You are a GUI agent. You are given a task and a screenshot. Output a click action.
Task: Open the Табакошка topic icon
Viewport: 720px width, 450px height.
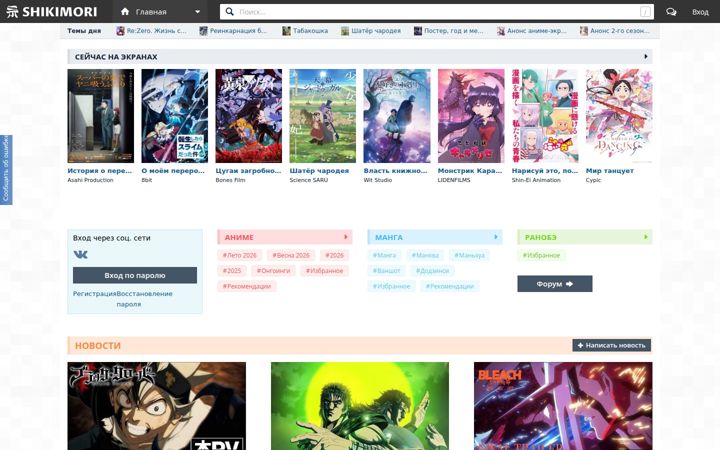pyautogui.click(x=287, y=31)
